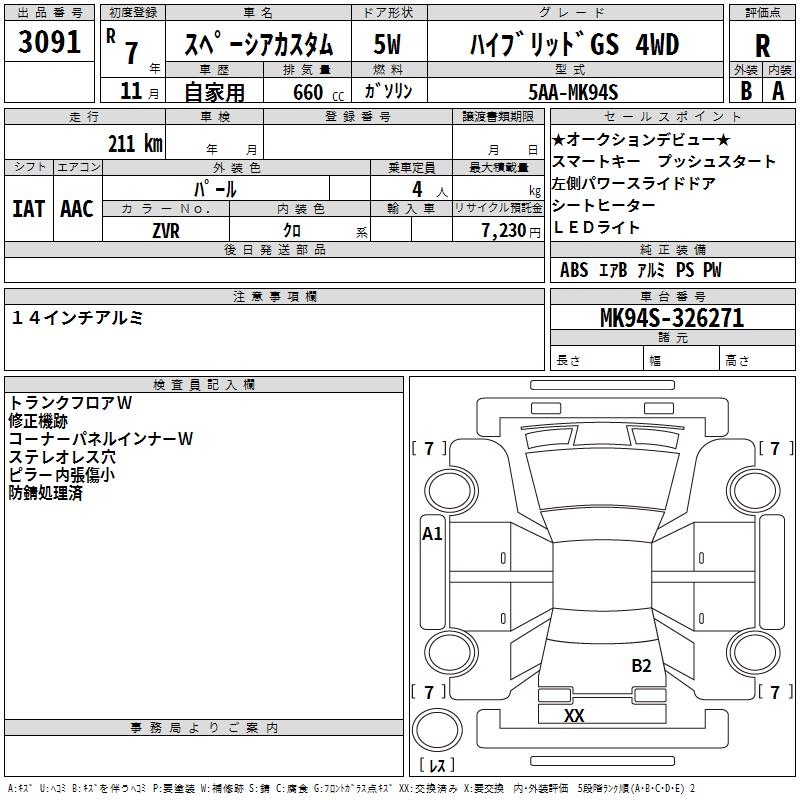Click the [レス] marker below the diagram
Image resolution: width=800 pixels, height=800 pixels.
pos(436,766)
